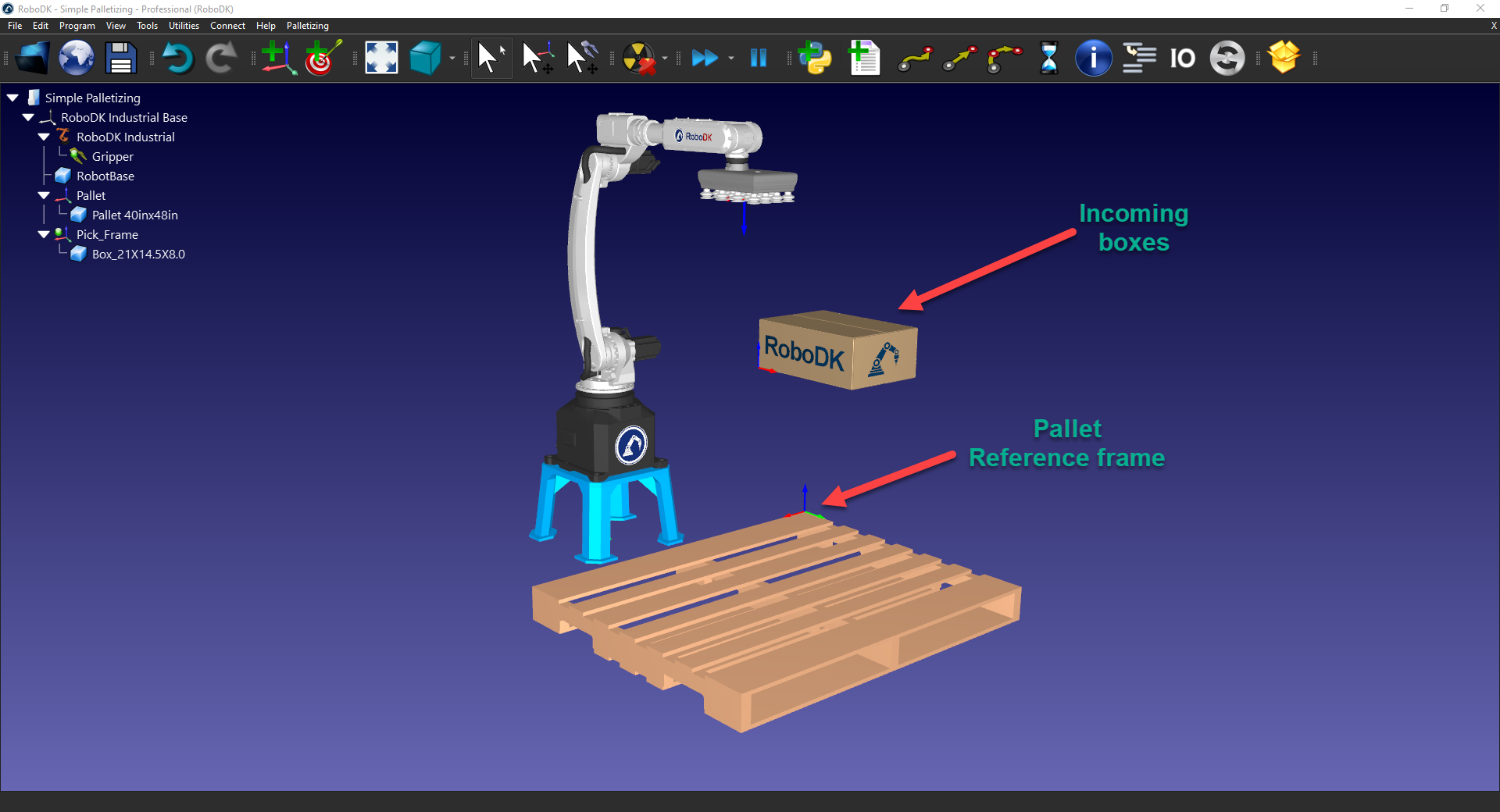This screenshot has height=812, width=1500.
Task: Select the Pick_Frame item
Action: 106,234
